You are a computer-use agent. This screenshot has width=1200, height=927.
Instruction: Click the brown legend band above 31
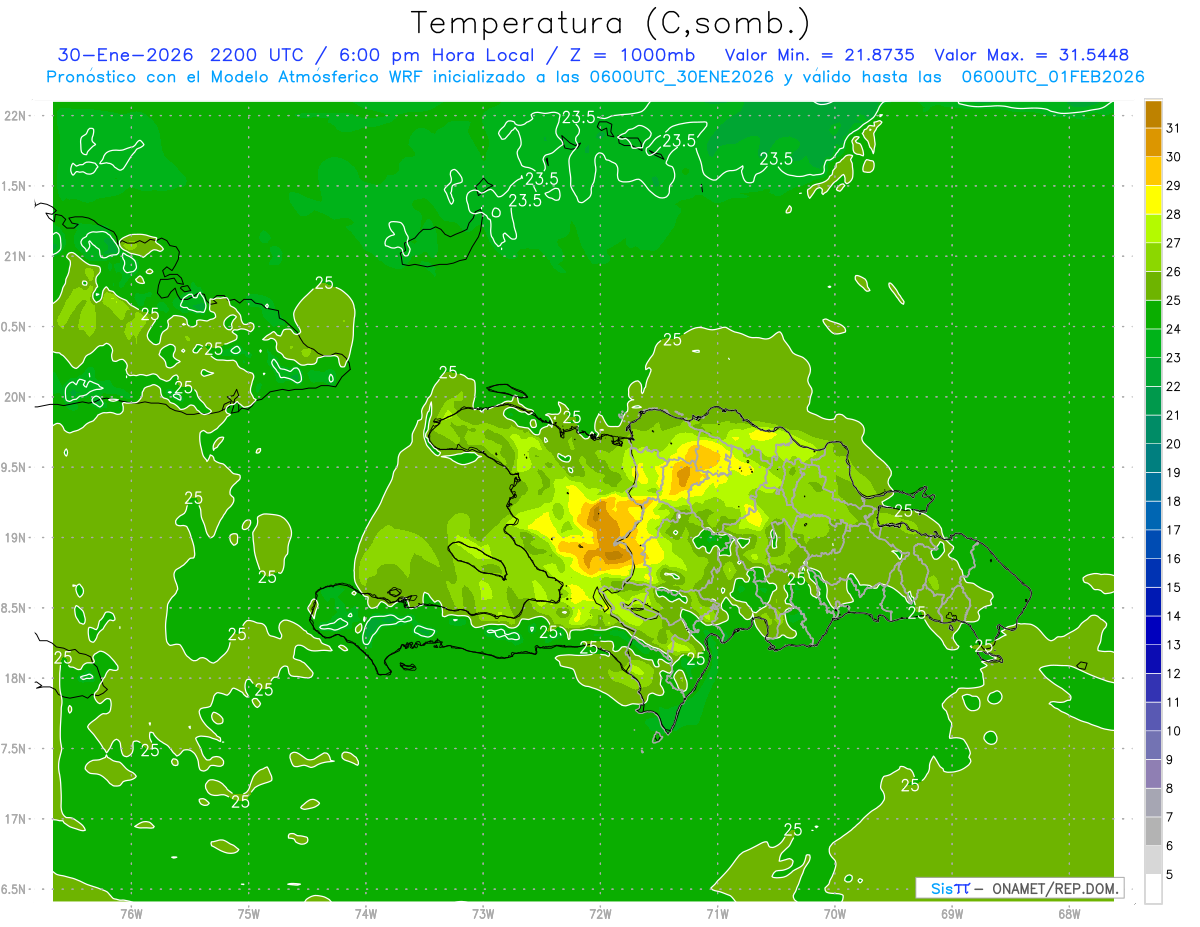click(1154, 114)
